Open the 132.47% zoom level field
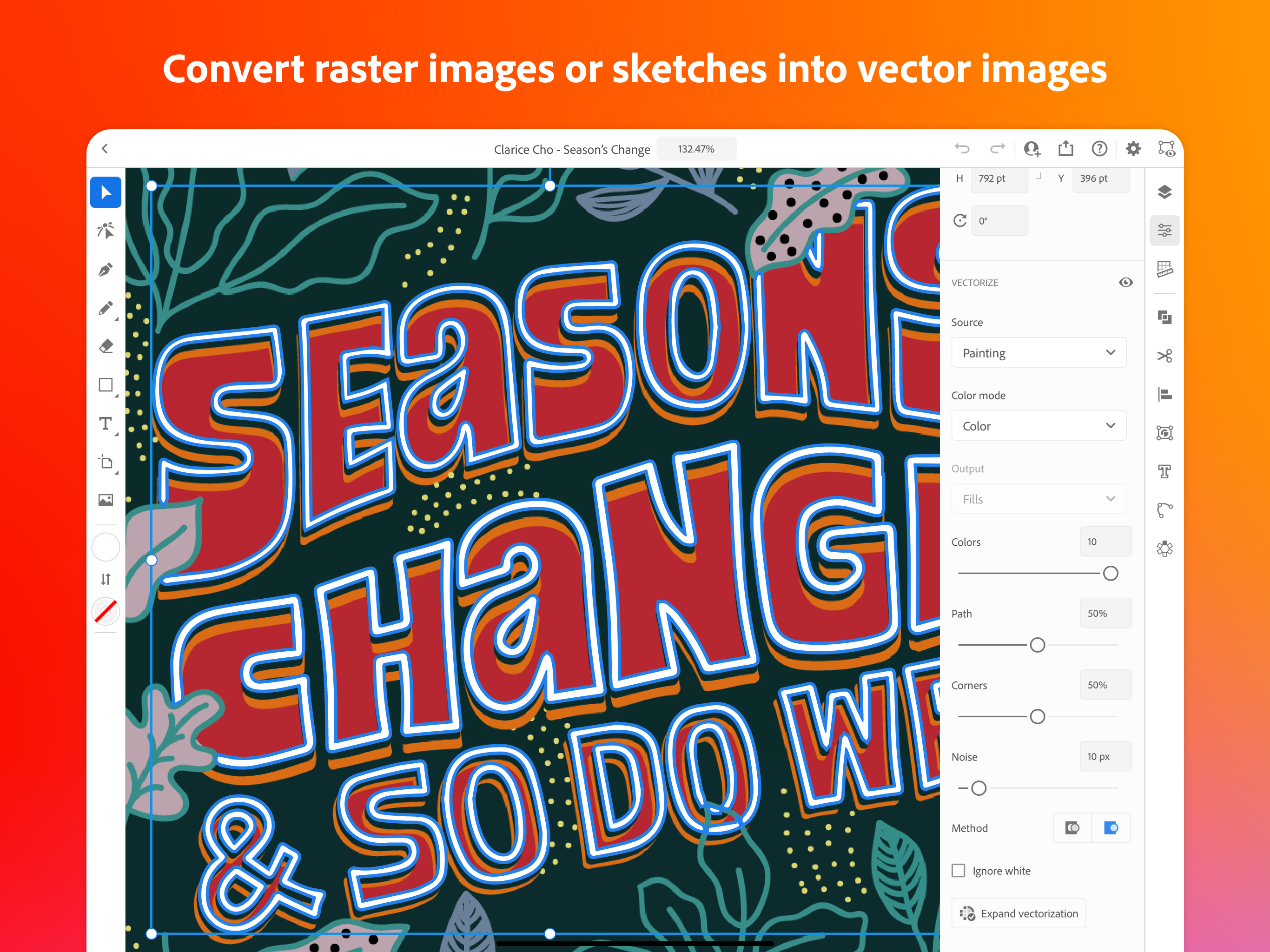The image size is (1270, 952). pyautogui.click(x=696, y=149)
